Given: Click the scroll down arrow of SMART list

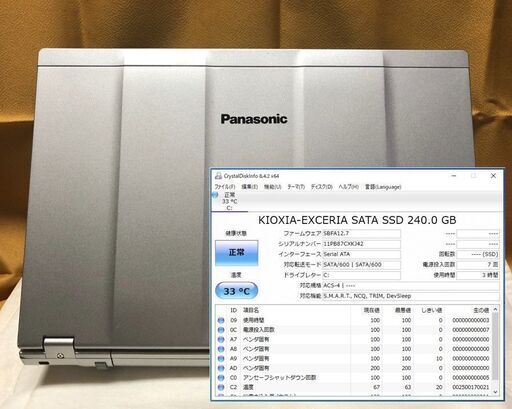Looking at the screenshot, I should click(495, 392).
